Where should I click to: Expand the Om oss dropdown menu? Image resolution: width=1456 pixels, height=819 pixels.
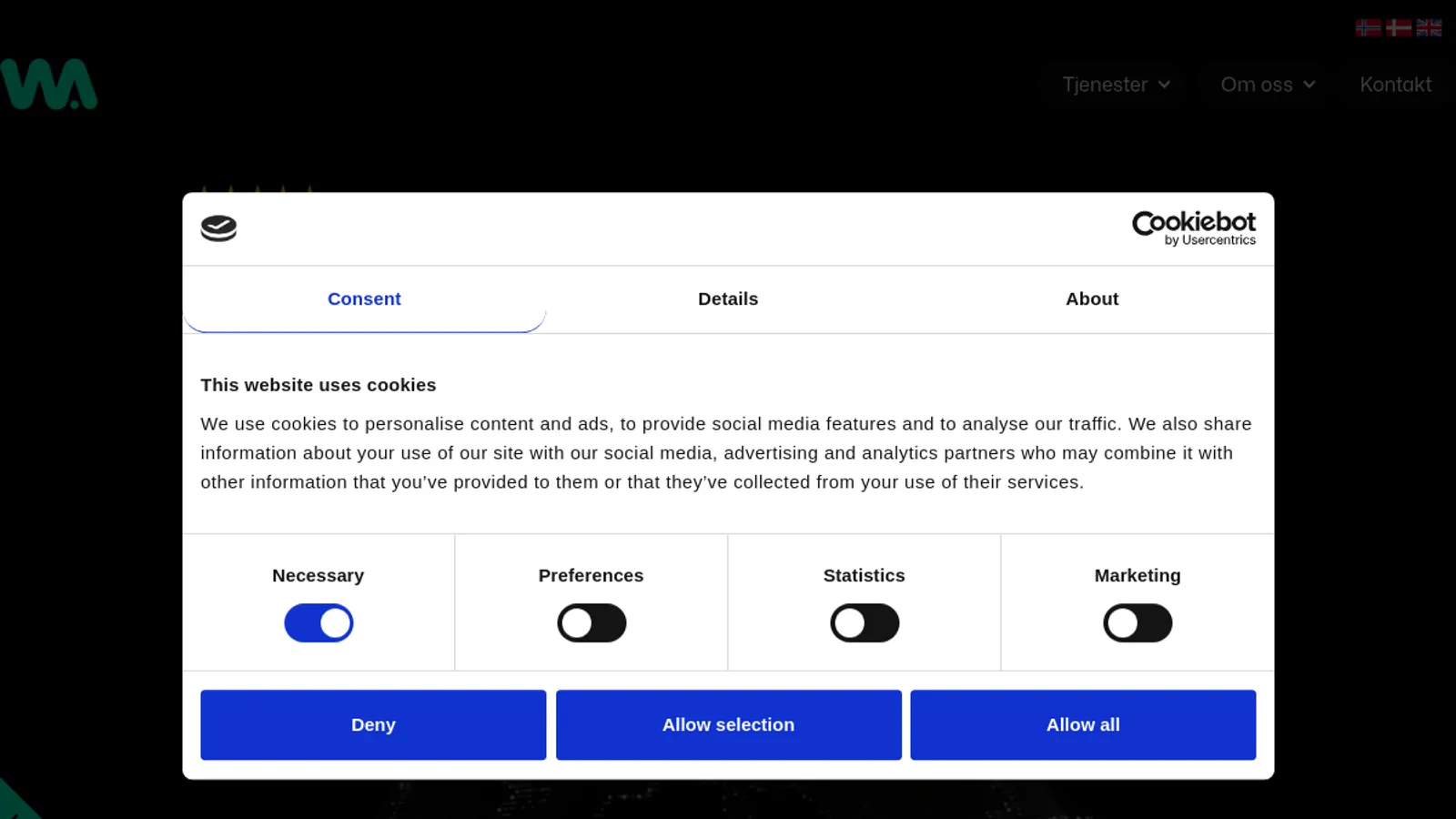click(x=1268, y=85)
